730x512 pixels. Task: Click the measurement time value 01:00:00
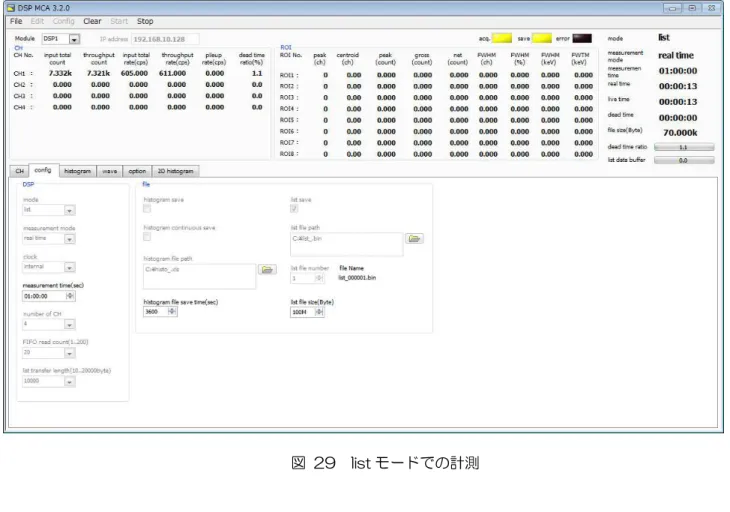(x=678, y=71)
